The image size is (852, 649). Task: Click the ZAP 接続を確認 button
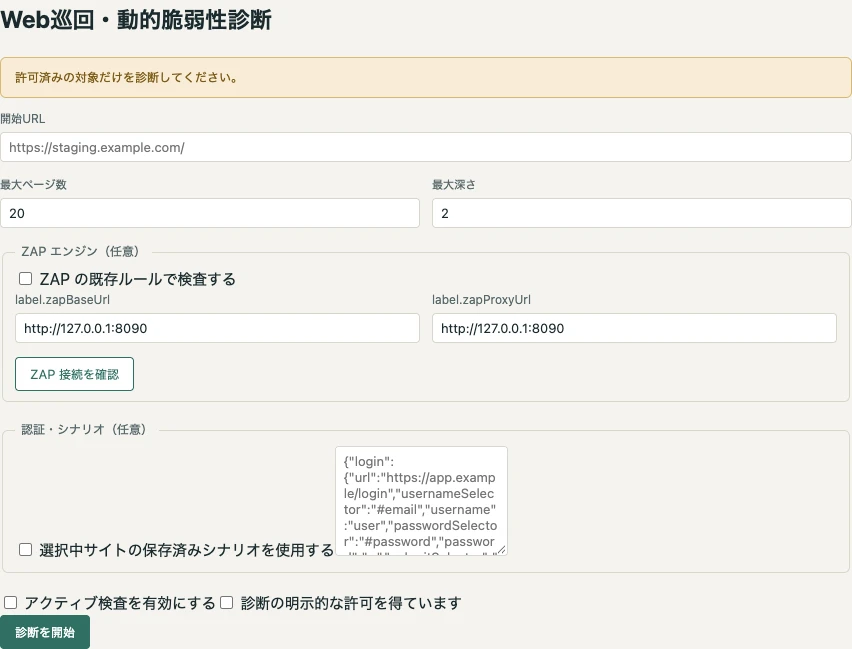[74, 374]
